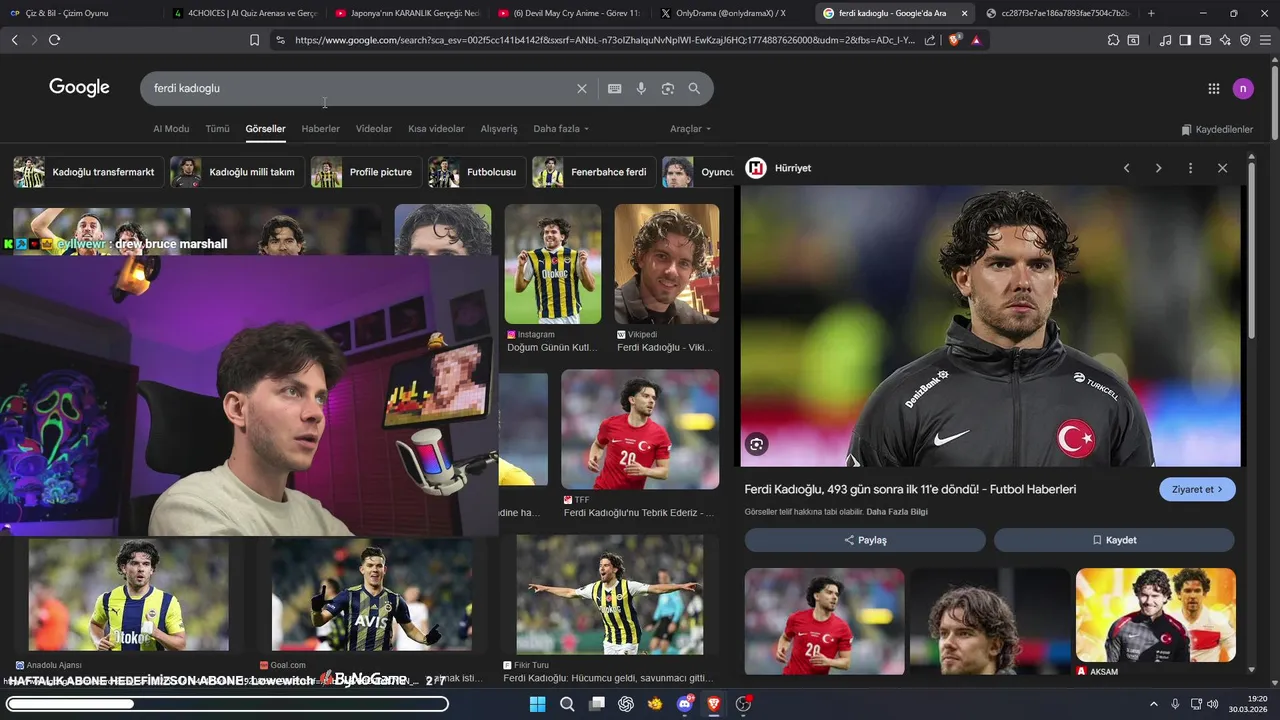Click the Ziyaret et button
The image size is (1280, 720).
coord(1197,489)
